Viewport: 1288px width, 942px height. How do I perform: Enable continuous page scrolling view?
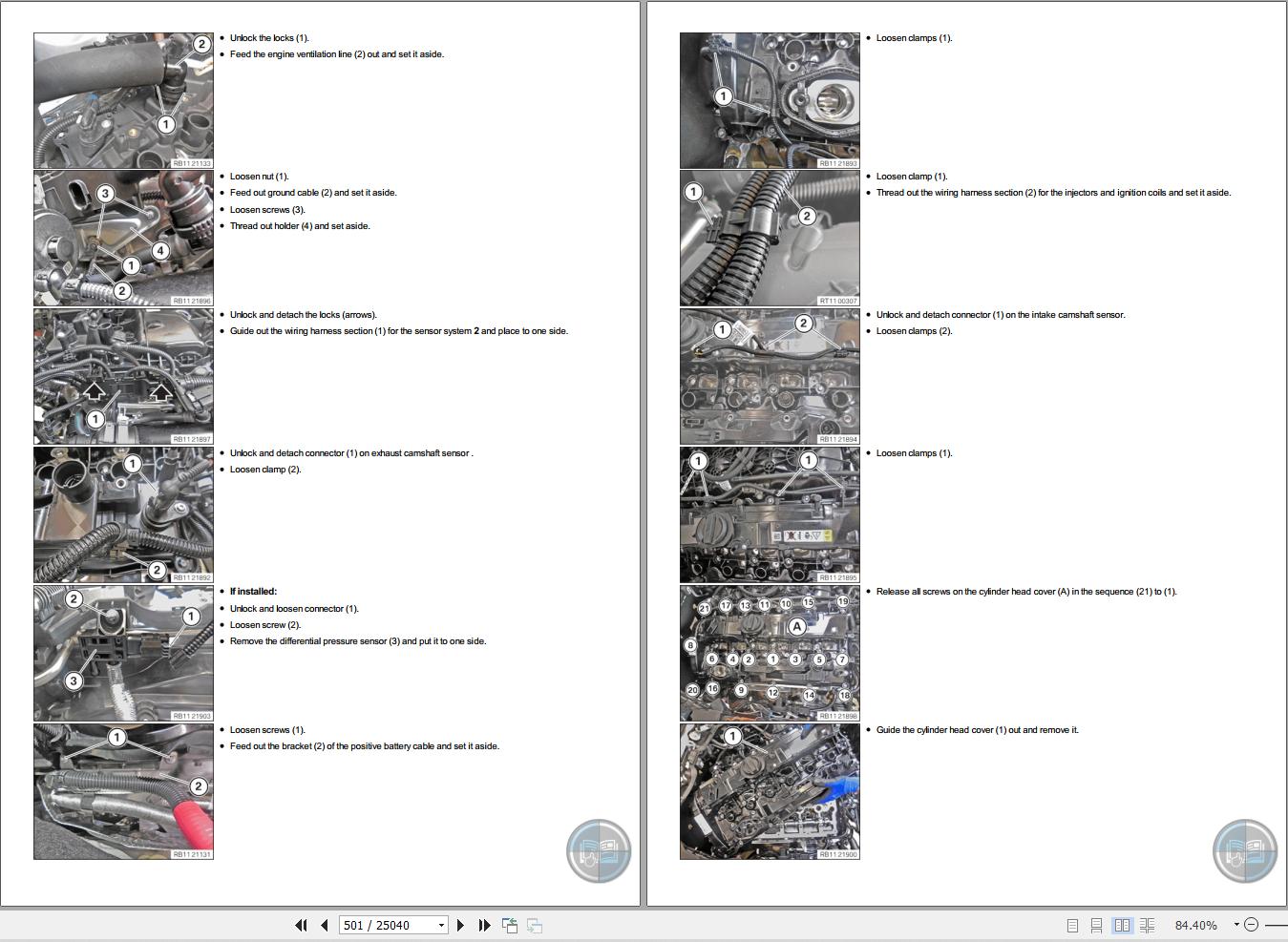(1096, 925)
